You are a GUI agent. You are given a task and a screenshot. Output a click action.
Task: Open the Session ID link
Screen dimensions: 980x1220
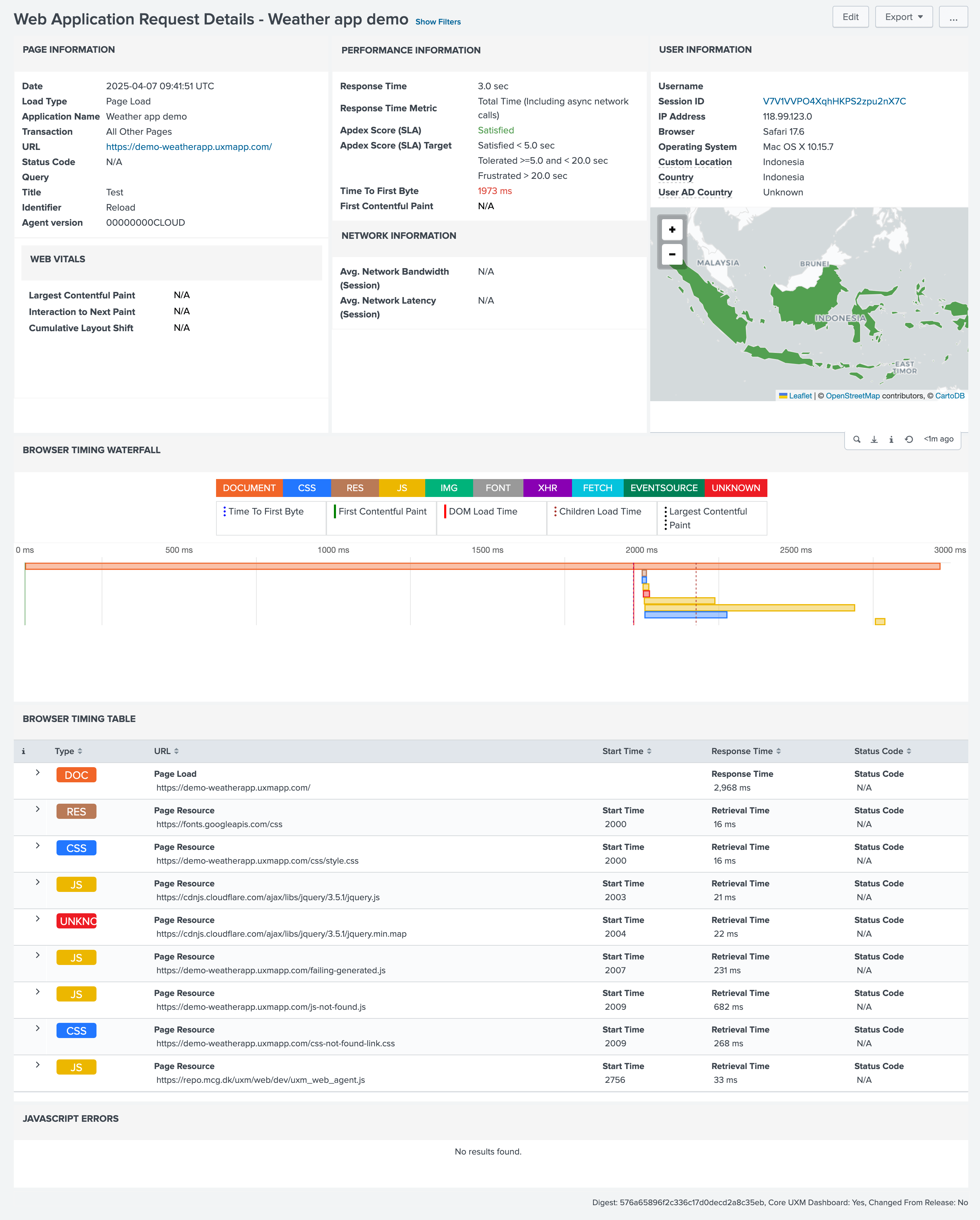834,101
